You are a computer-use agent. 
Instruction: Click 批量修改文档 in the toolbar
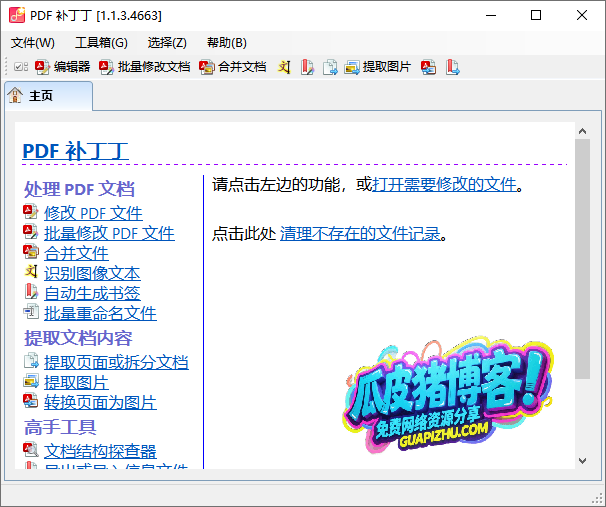pyautogui.click(x=144, y=67)
